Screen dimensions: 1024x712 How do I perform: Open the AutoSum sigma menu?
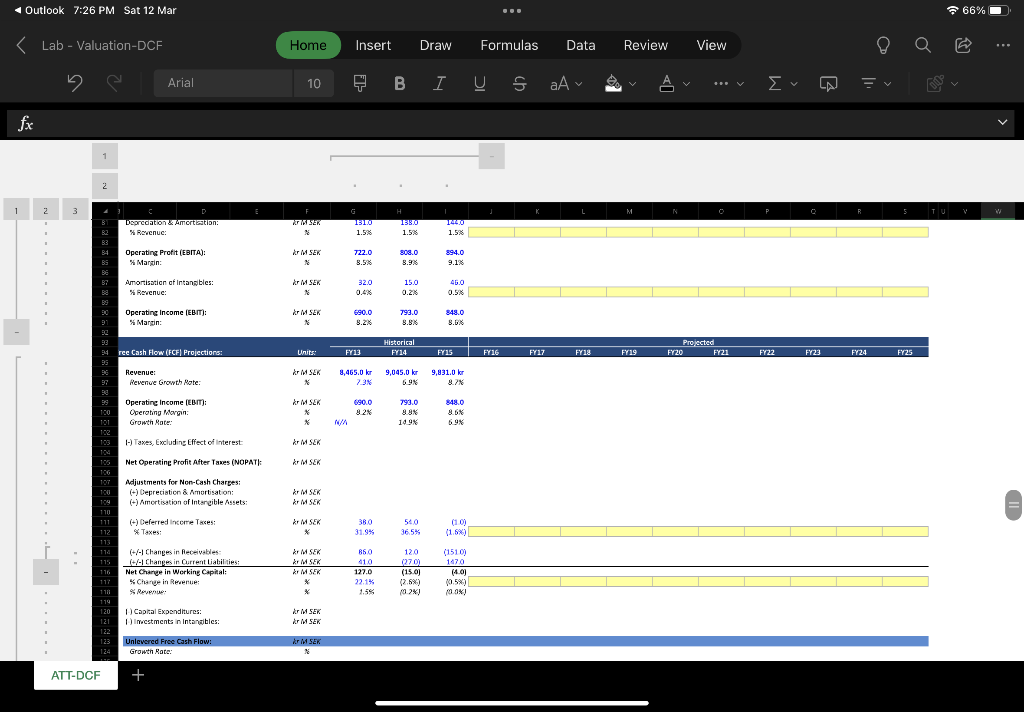click(x=782, y=84)
